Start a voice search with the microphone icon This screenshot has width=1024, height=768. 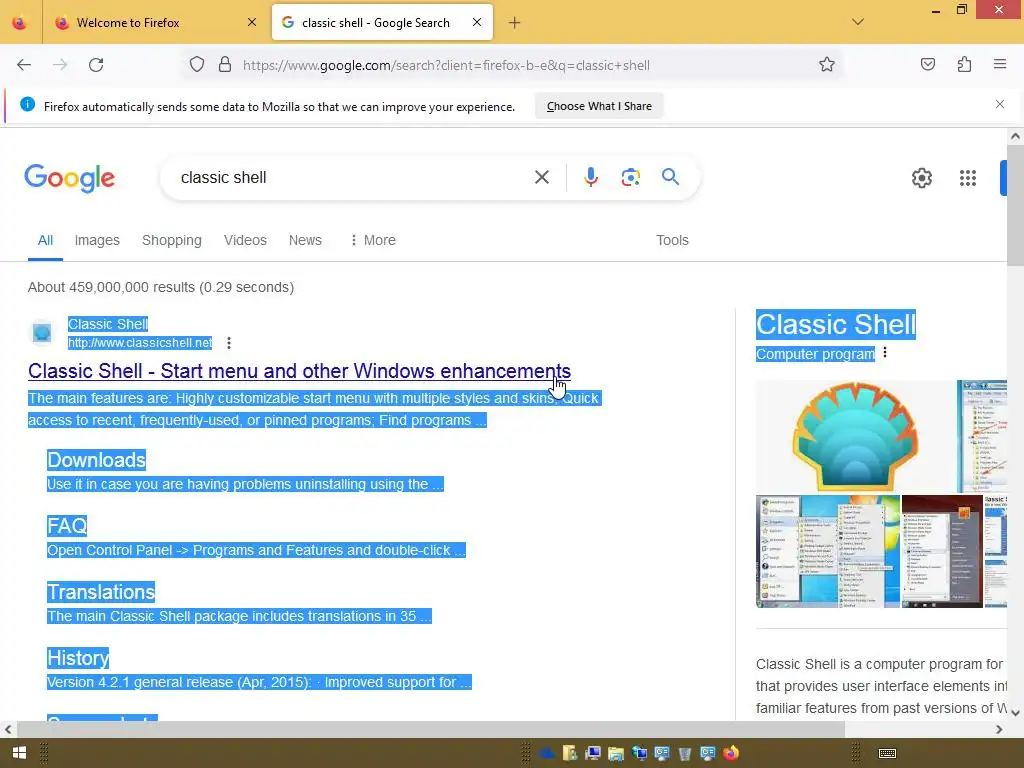[x=590, y=177]
